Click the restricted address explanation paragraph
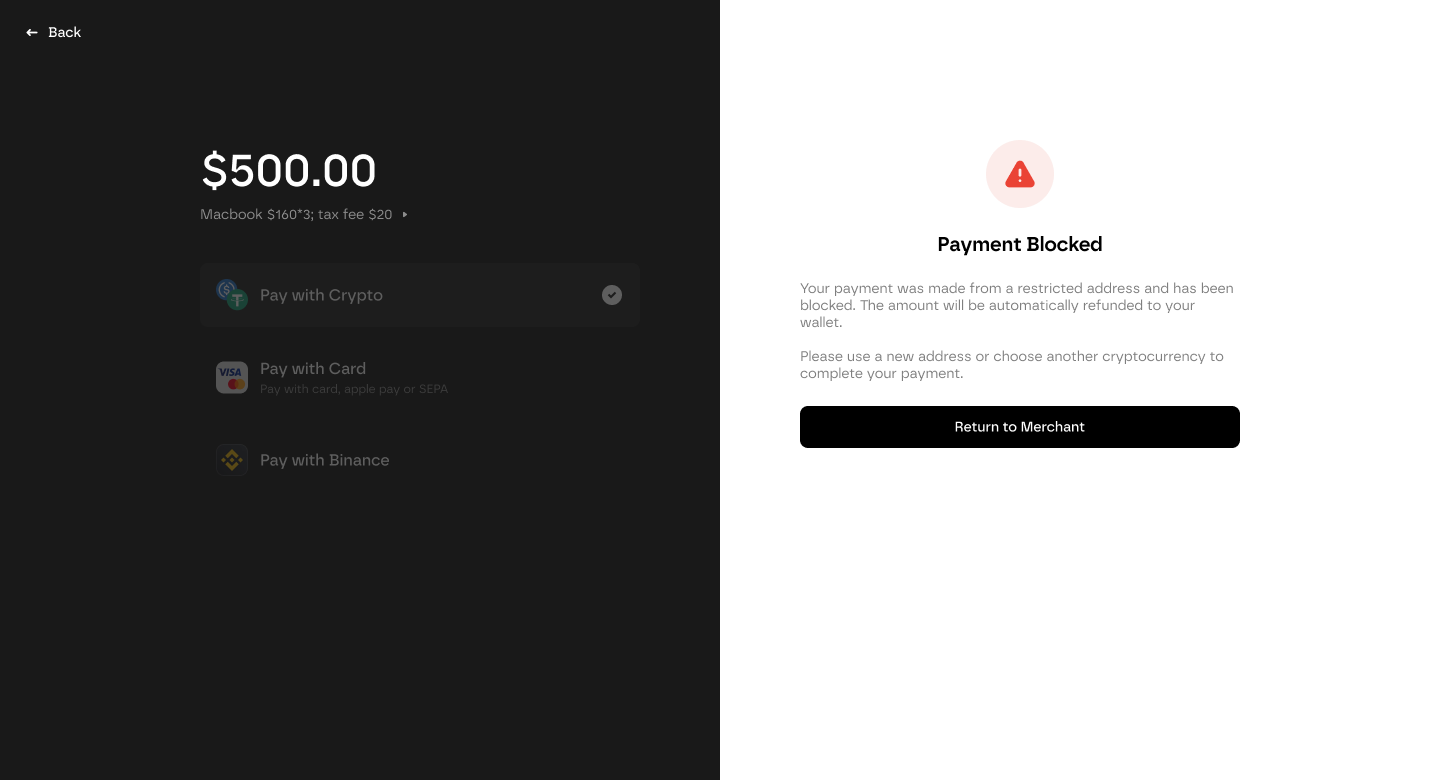Viewport: 1440px width, 780px height. pyautogui.click(x=1017, y=305)
